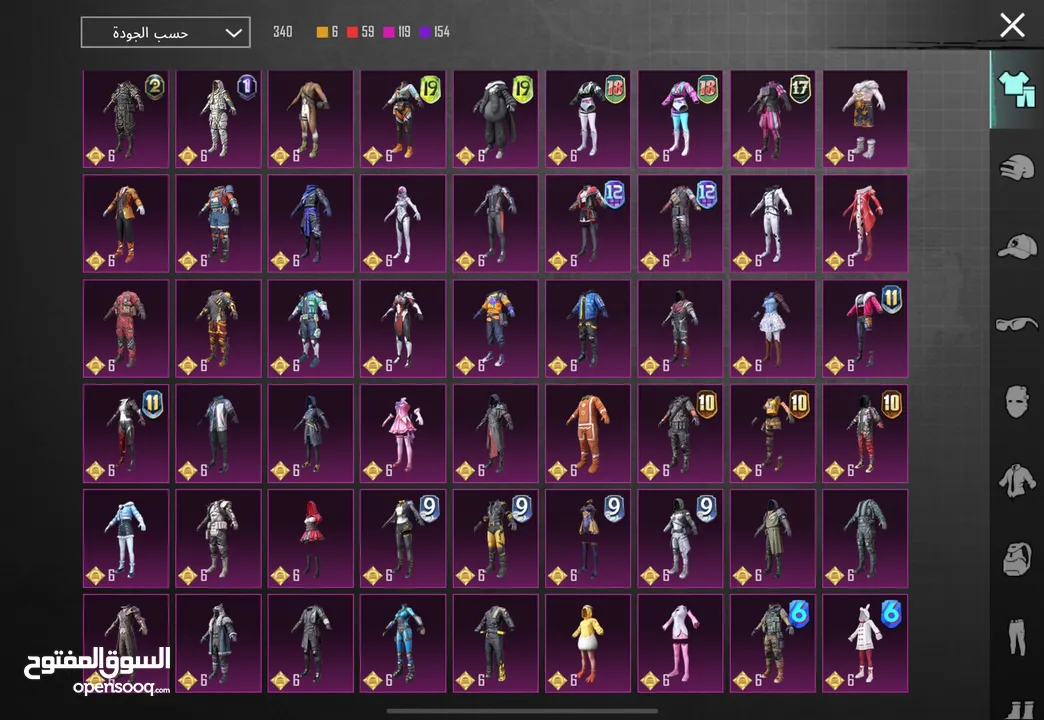Select the red plaid jumpsuit outfit

(126, 328)
